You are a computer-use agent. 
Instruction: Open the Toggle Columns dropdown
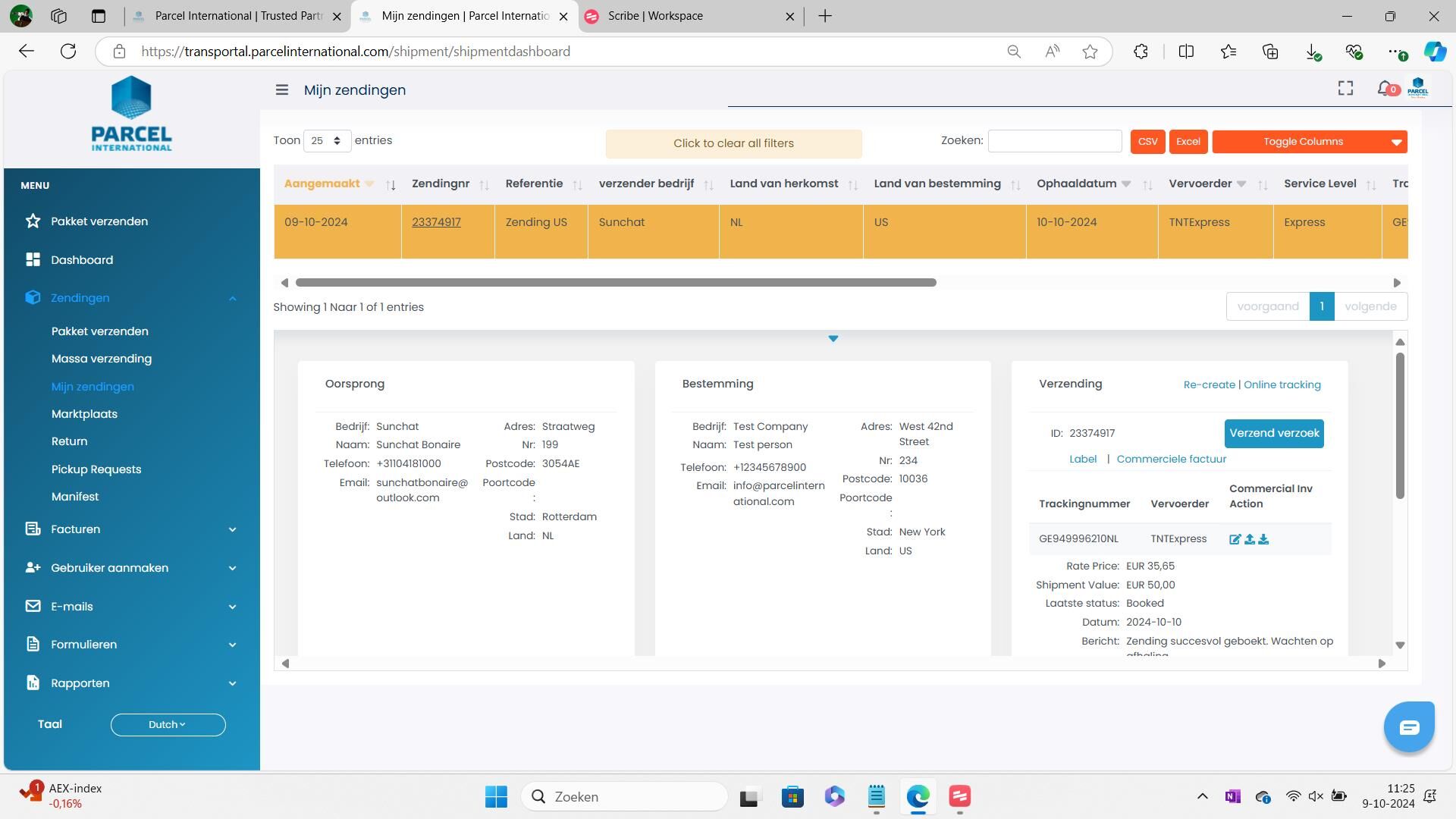[1309, 142]
